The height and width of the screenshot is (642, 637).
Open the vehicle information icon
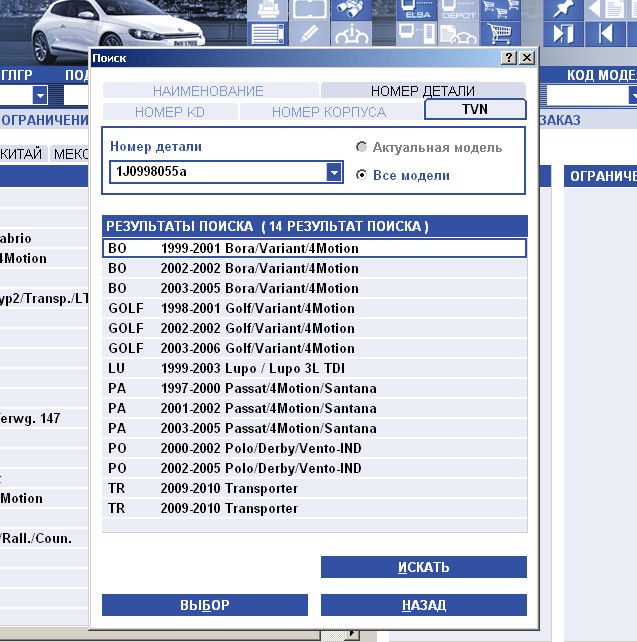coord(351,34)
